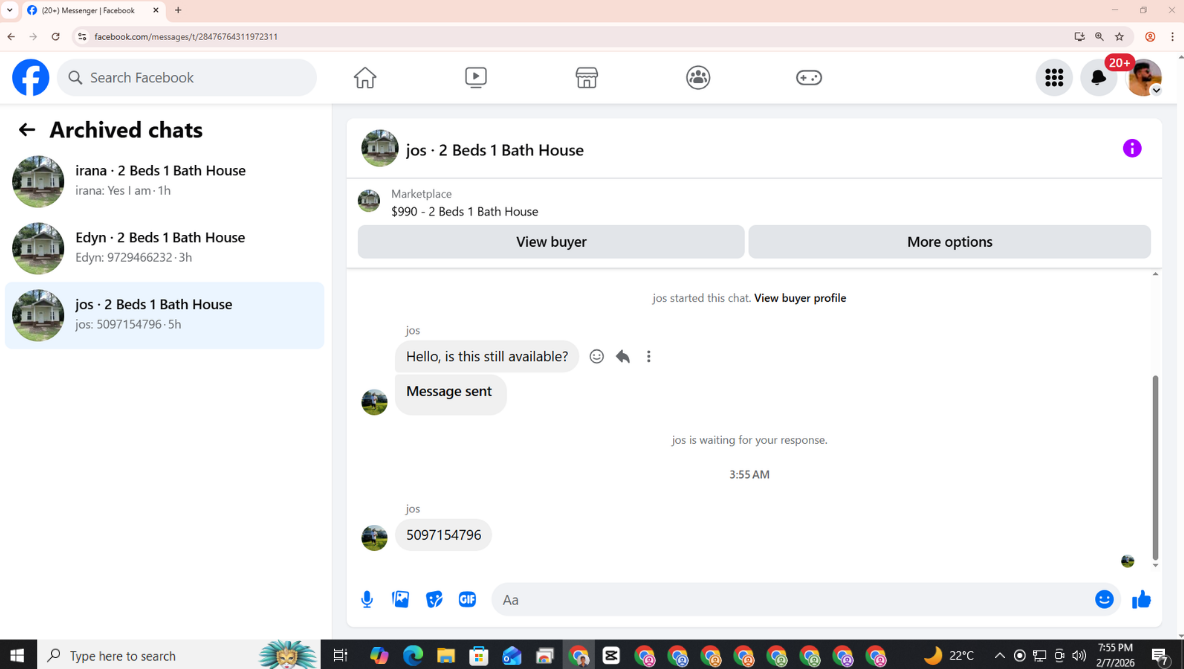Launch Microsoft Edge from the taskbar
Image resolution: width=1184 pixels, height=669 pixels.
412,655
